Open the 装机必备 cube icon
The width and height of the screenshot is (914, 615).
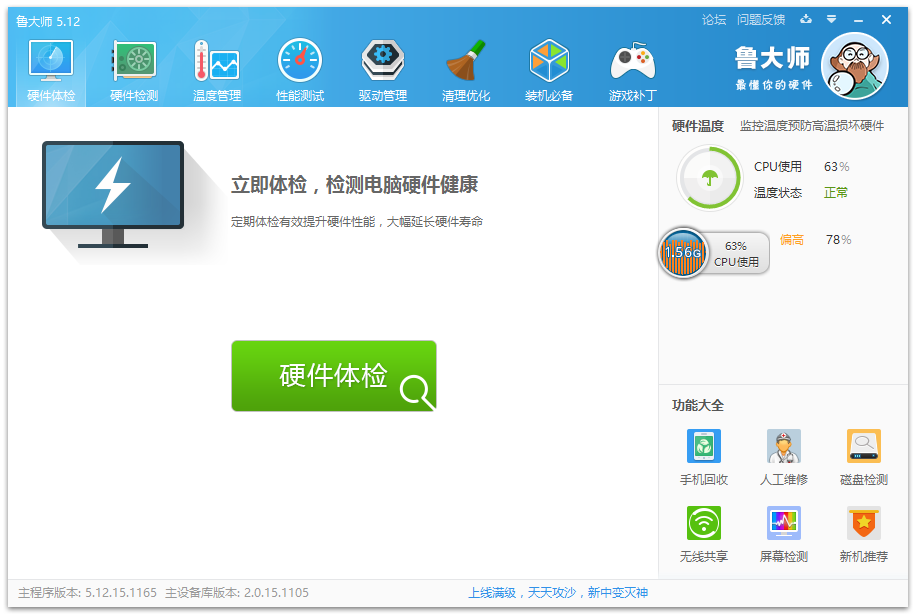(x=549, y=60)
